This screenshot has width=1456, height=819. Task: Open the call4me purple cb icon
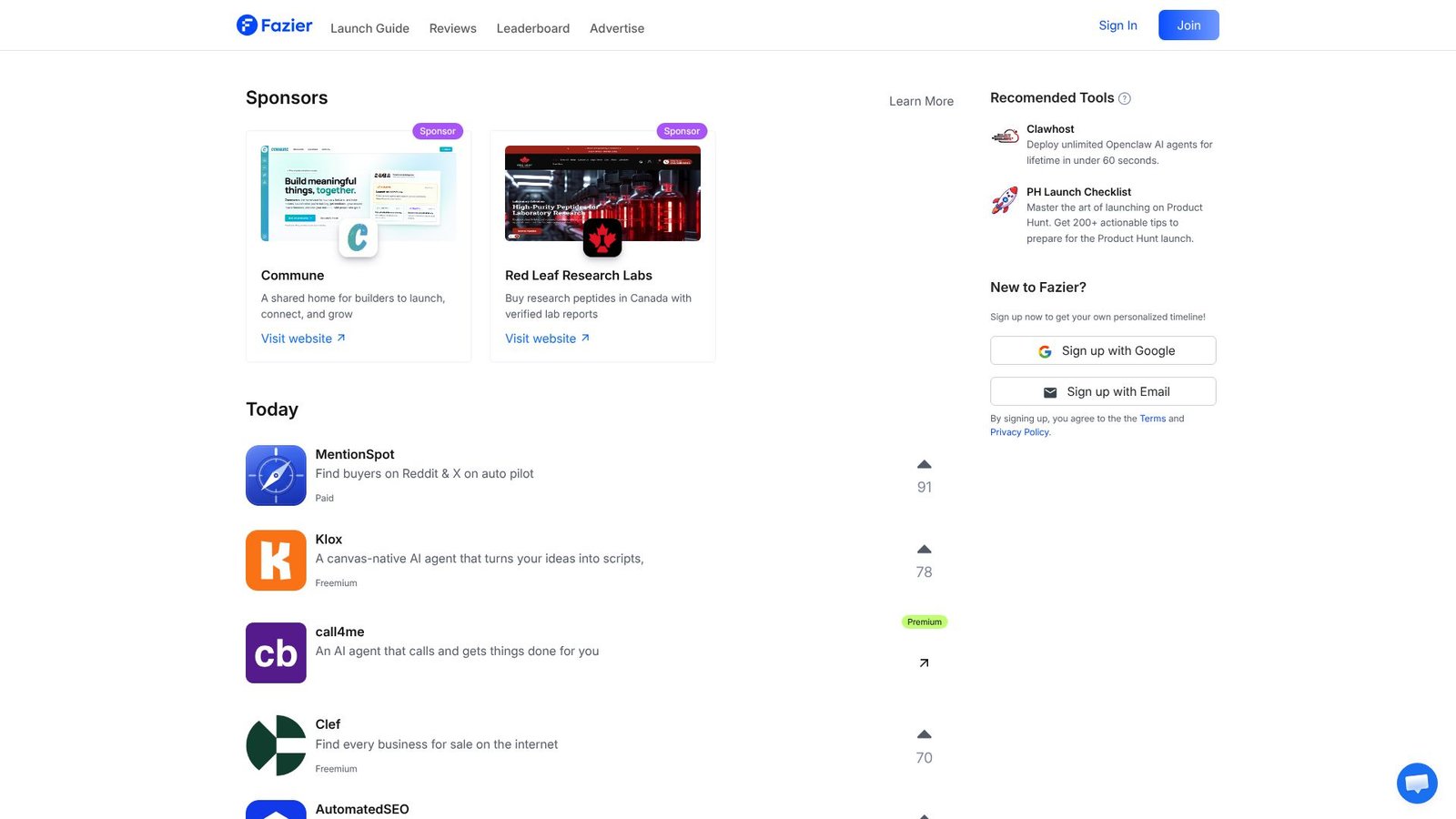pyautogui.click(x=276, y=652)
